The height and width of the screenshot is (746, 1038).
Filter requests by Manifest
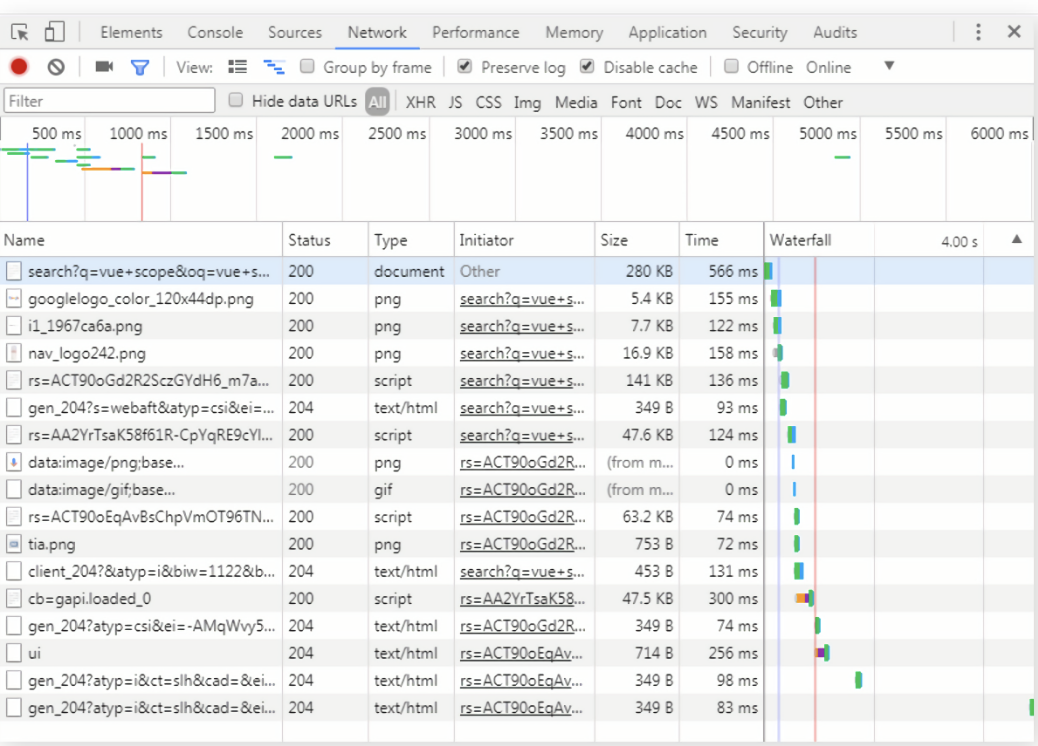tap(761, 103)
